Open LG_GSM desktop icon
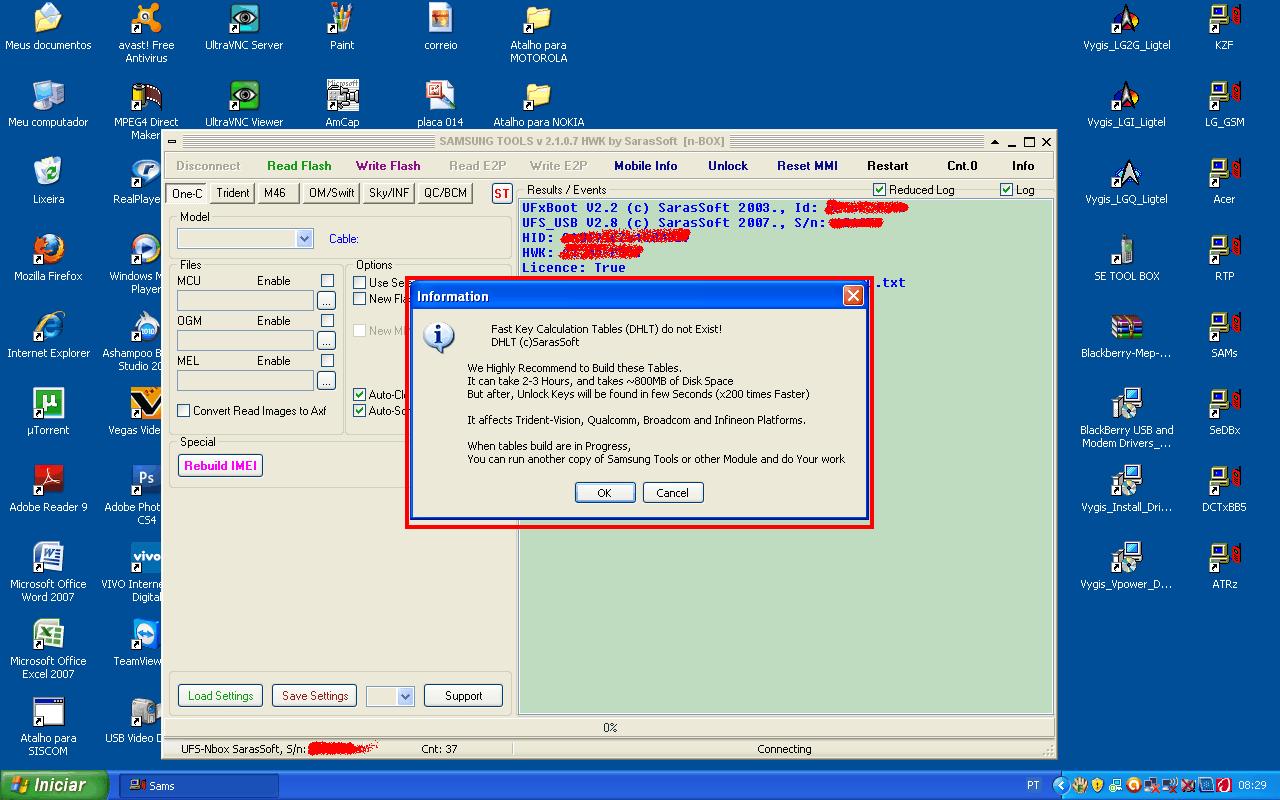This screenshot has height=800, width=1280. click(1224, 104)
